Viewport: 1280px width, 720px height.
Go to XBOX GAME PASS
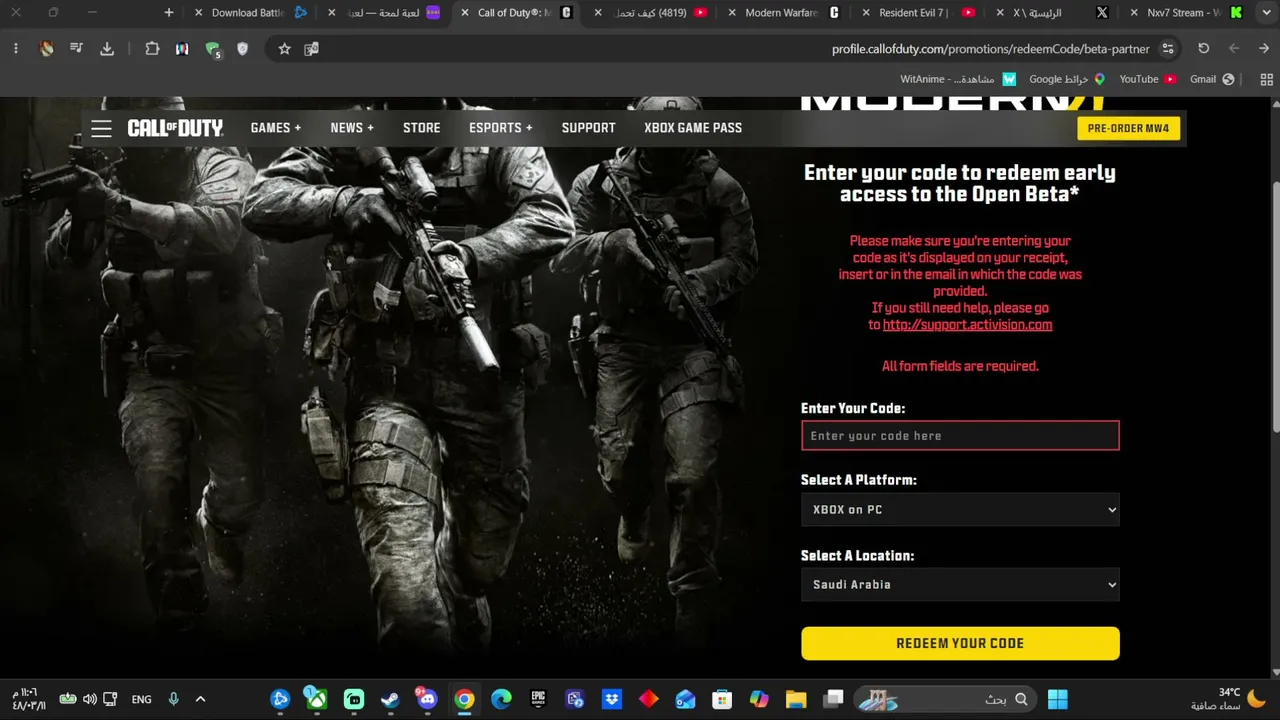click(693, 128)
